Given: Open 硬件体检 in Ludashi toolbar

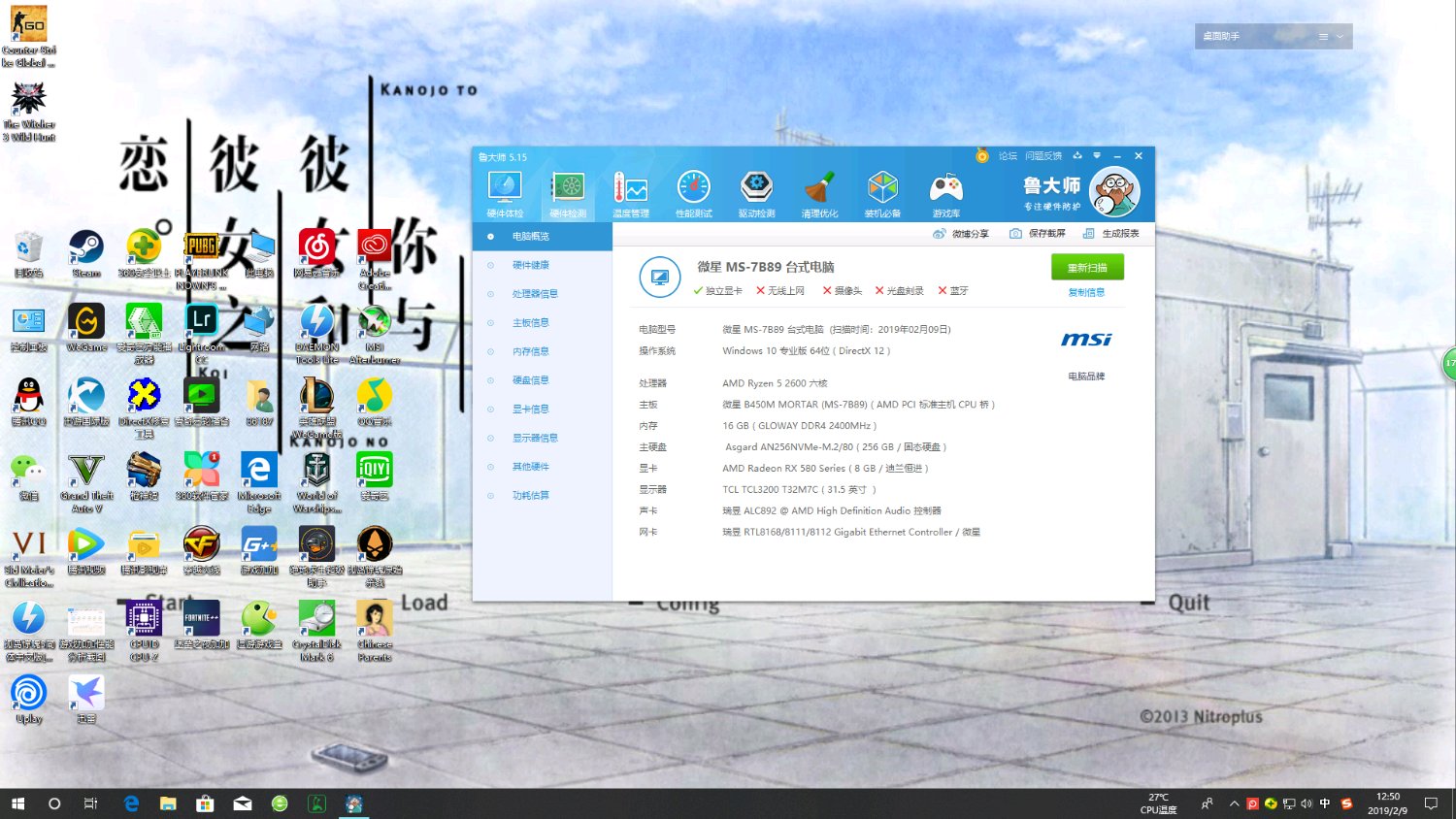Looking at the screenshot, I should coord(505,194).
